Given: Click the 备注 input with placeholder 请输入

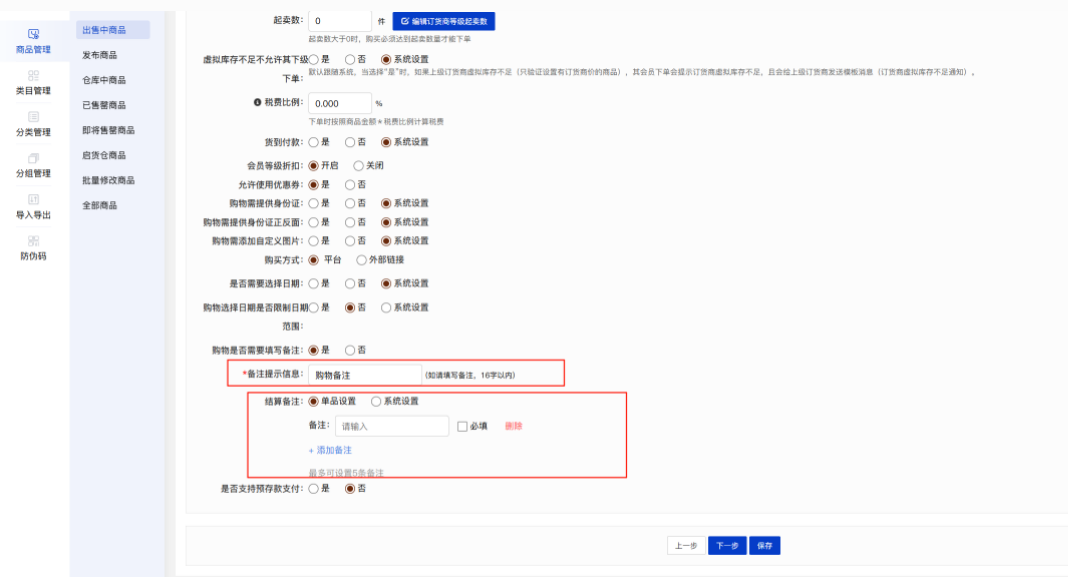Looking at the screenshot, I should point(392,426).
